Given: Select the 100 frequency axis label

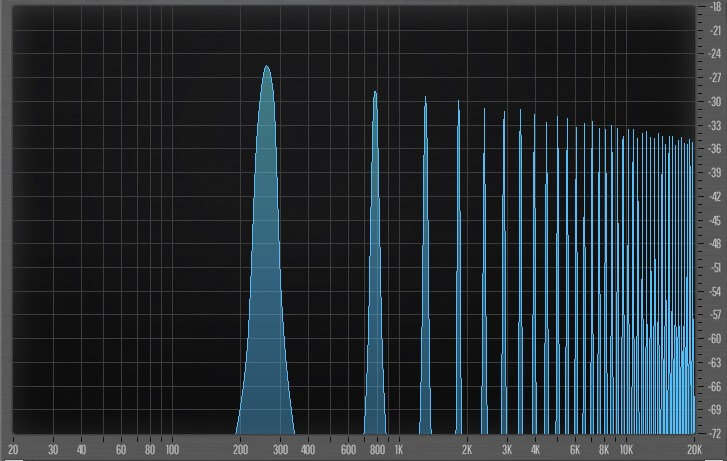Looking at the screenshot, I should click(172, 451).
